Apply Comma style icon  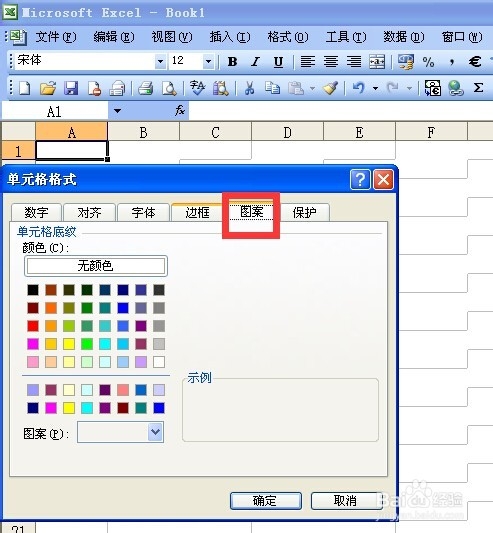coord(452,62)
